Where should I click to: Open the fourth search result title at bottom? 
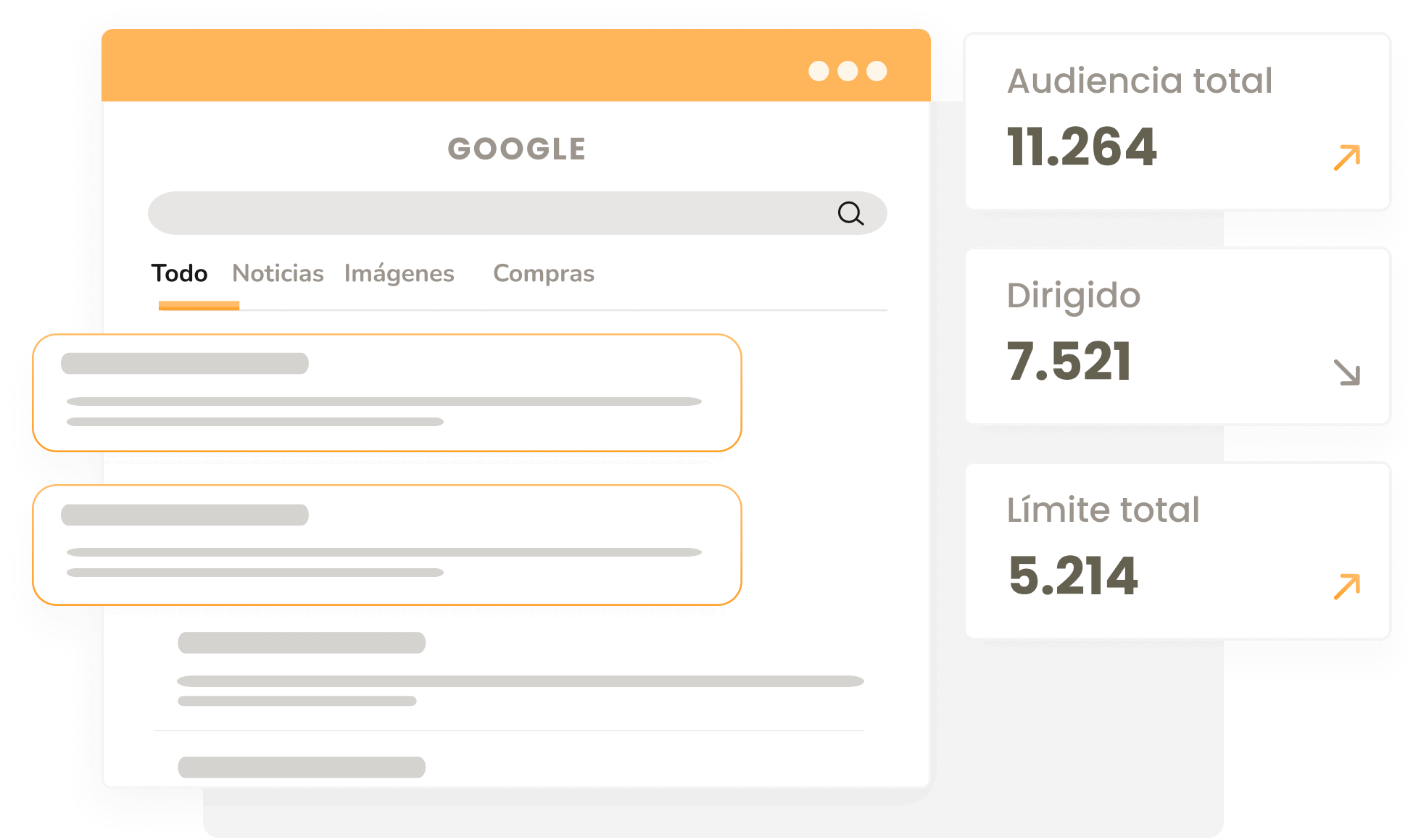point(302,768)
